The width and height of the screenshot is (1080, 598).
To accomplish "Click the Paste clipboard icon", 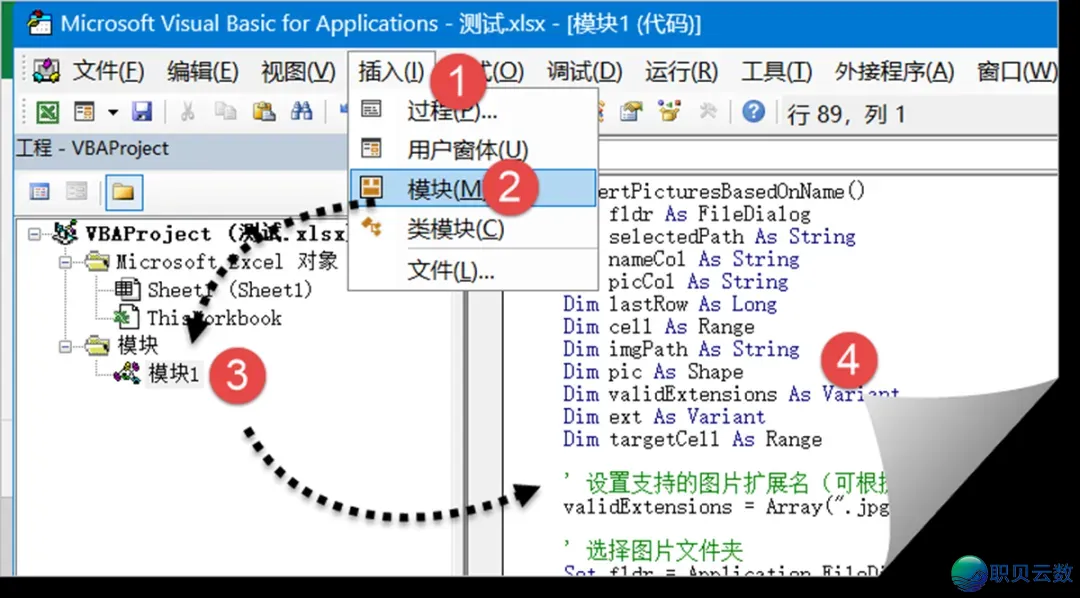I will point(264,112).
